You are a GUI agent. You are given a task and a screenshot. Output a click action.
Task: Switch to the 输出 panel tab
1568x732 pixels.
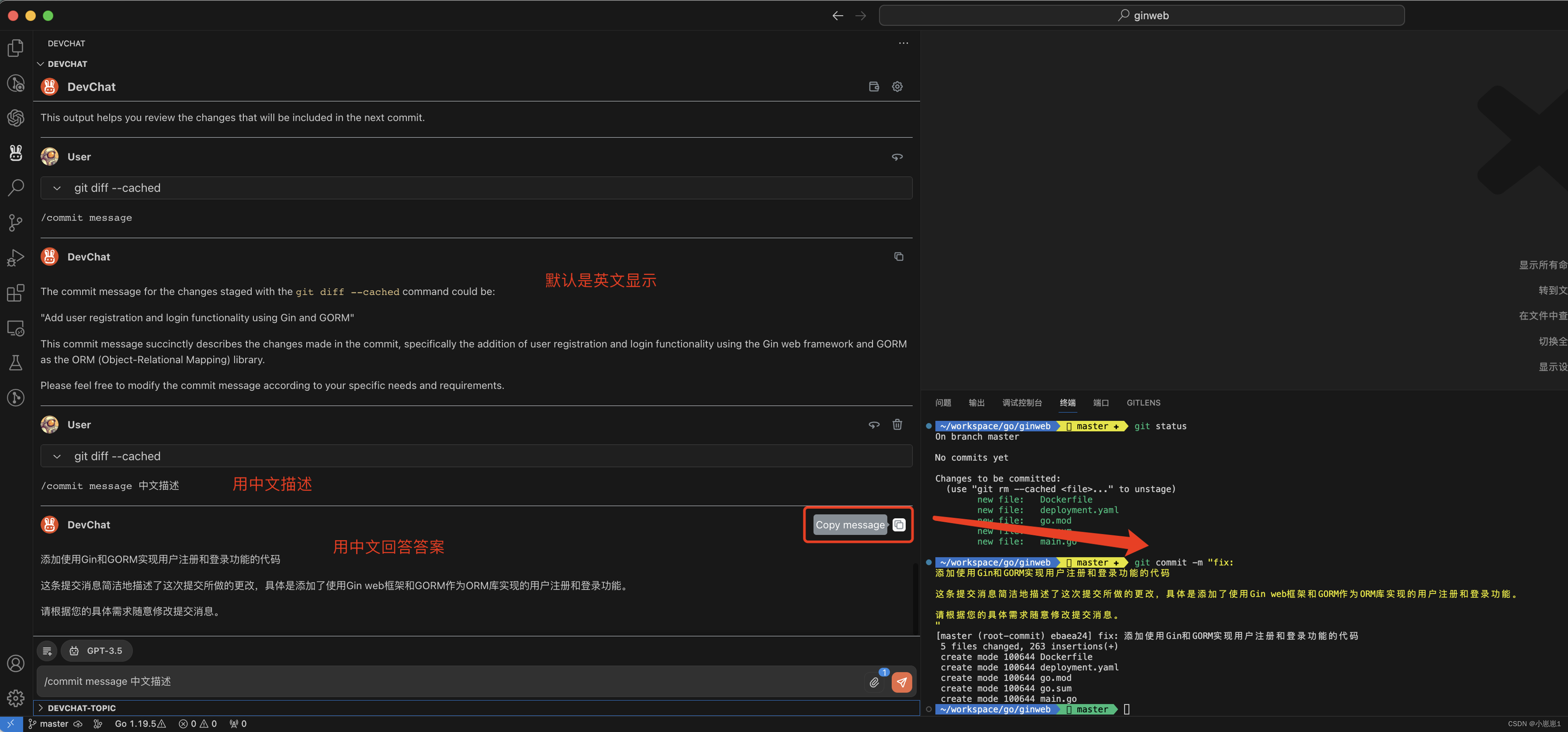tap(976, 402)
